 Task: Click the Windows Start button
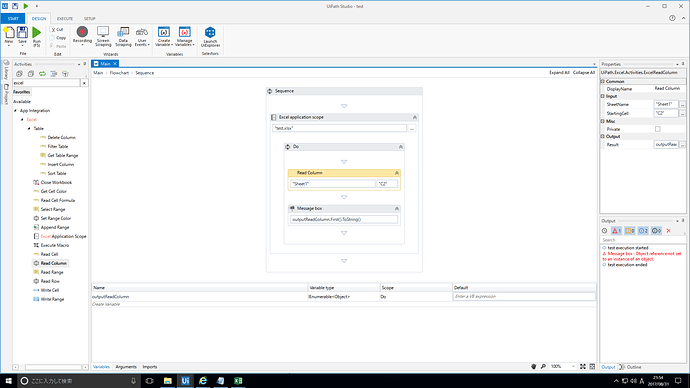coord(8,381)
